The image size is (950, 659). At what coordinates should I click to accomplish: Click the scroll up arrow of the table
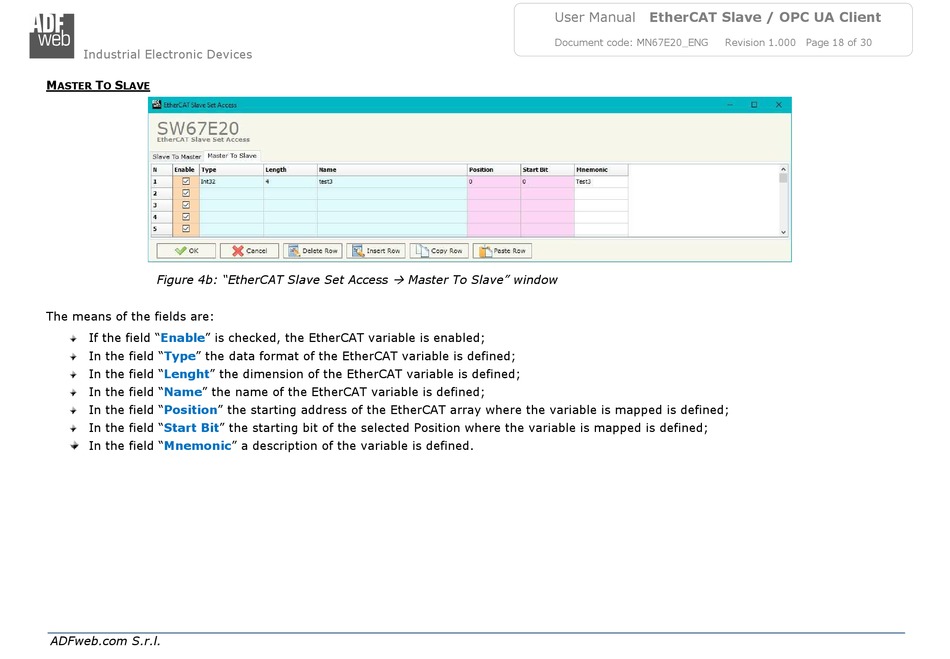(x=783, y=170)
